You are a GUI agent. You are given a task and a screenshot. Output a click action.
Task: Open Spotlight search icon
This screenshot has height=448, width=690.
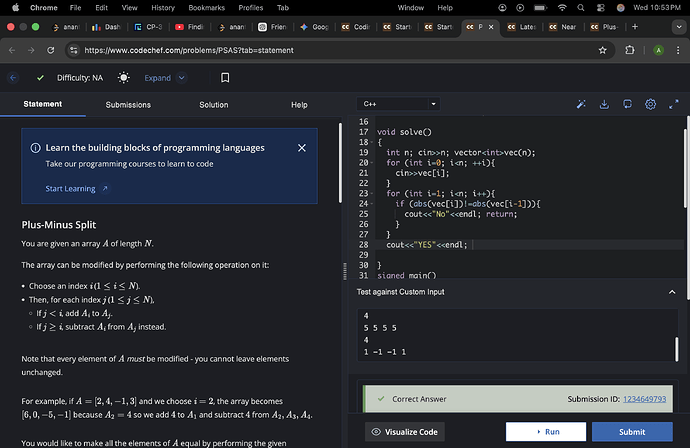click(x=581, y=7)
